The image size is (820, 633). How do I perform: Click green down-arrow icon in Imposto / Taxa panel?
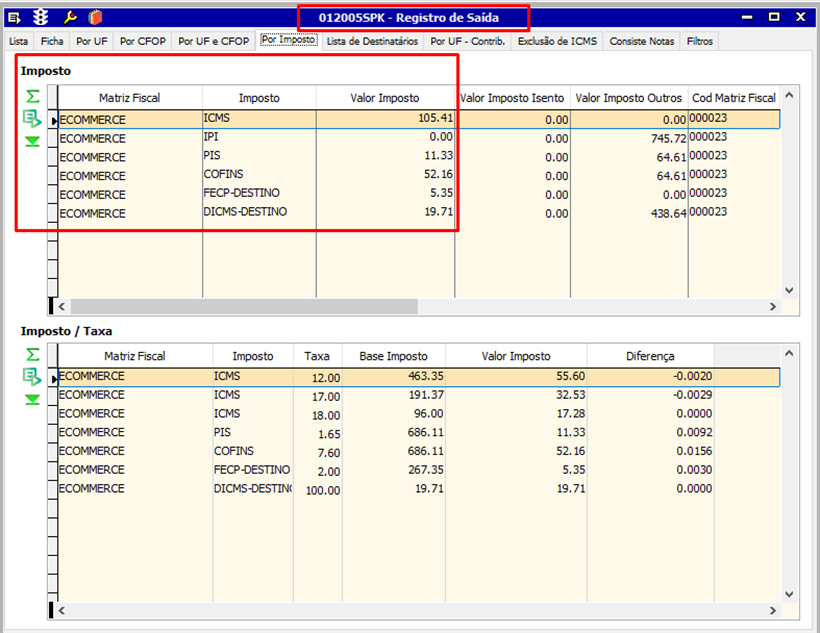(33, 400)
